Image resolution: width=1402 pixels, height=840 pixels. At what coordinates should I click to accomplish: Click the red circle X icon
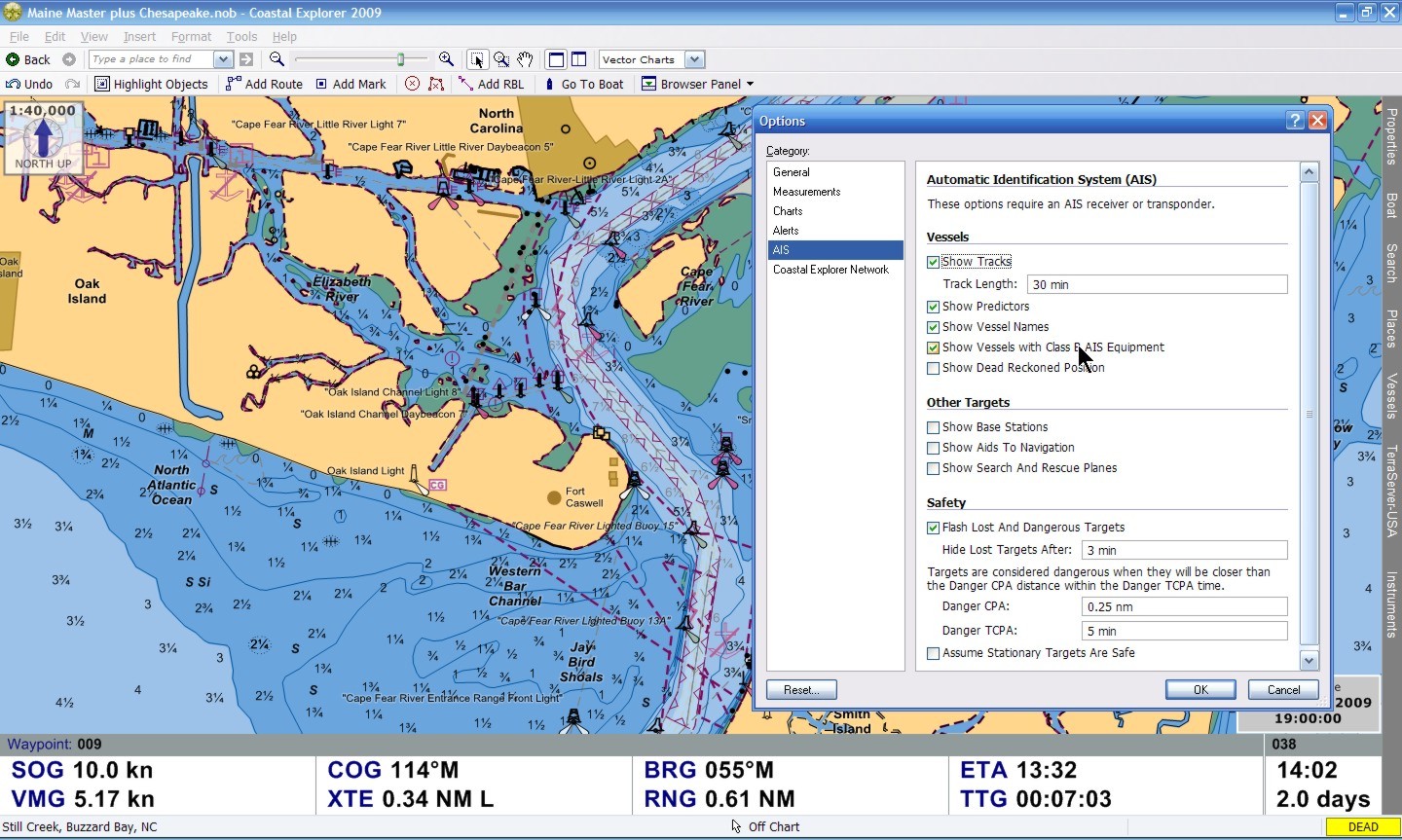coord(412,84)
